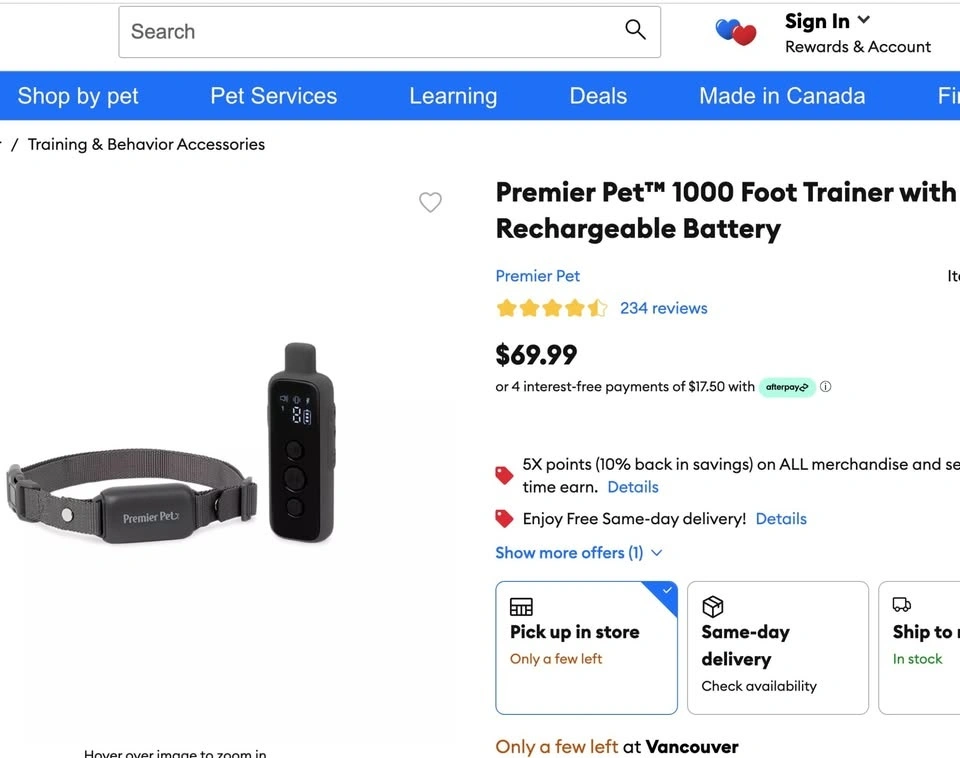960x758 pixels.
Task: Open the Pet Services menu
Action: (273, 96)
